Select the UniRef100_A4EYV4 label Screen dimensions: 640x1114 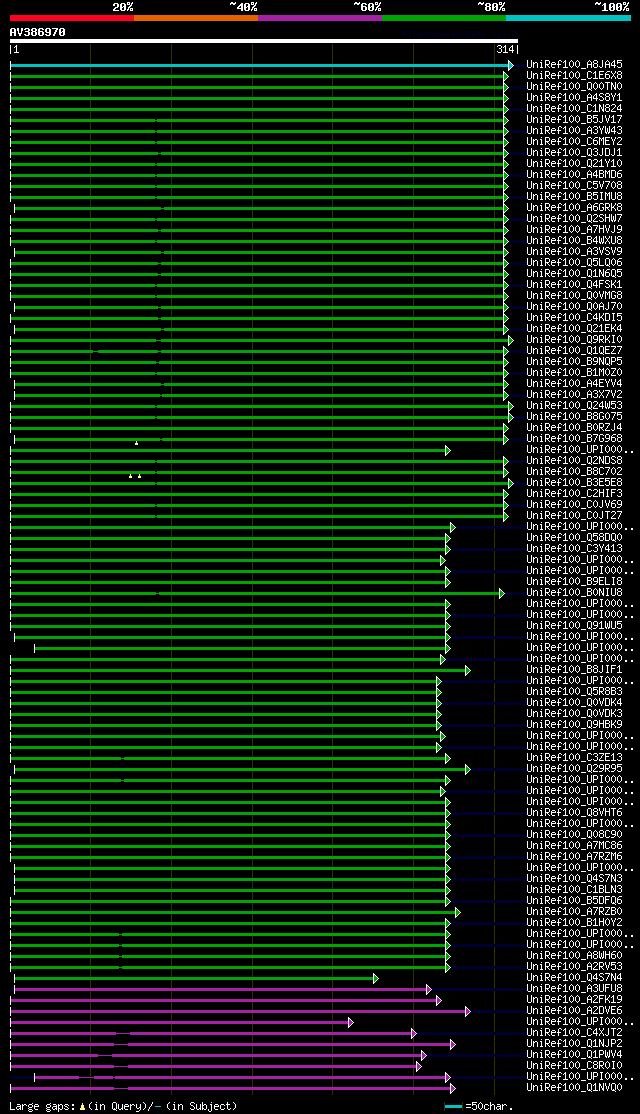pos(575,384)
